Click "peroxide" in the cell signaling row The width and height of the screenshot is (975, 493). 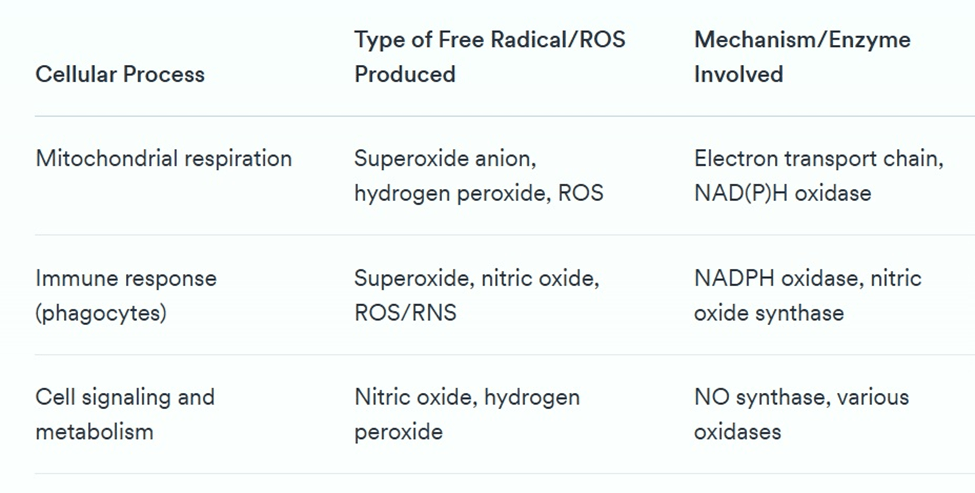pyautogui.click(x=398, y=432)
